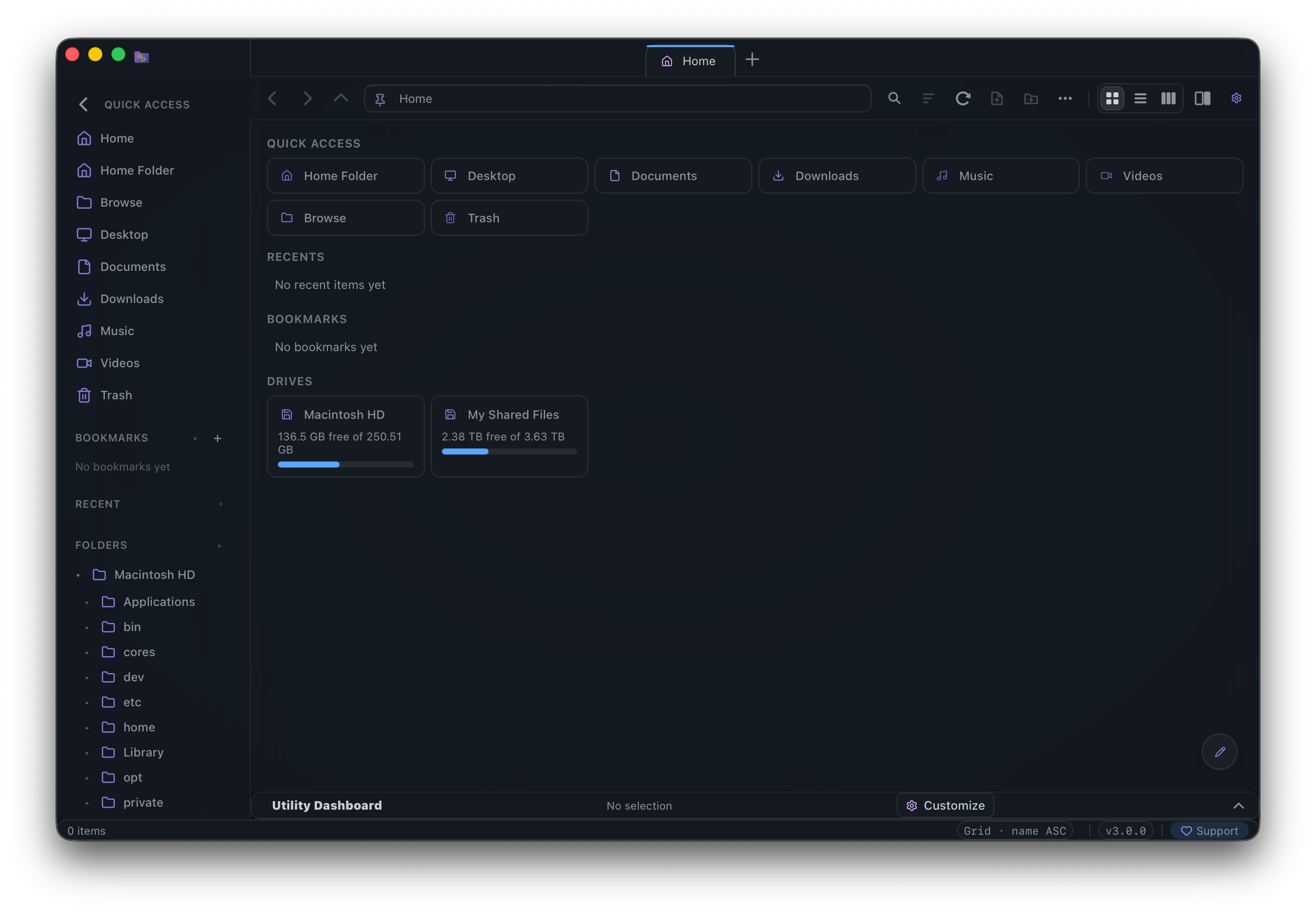Go forward with the right arrow
Image resolution: width=1316 pixels, height=915 pixels.
307,99
